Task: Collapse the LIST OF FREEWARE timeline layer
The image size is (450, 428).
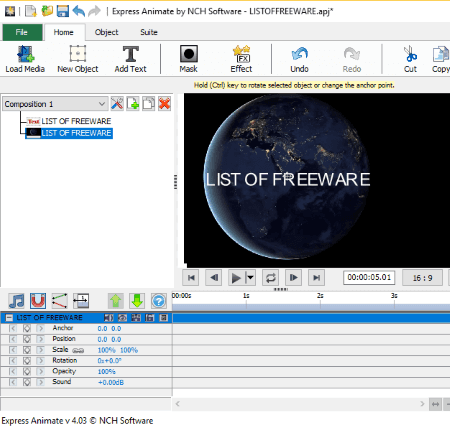Action: [x=9, y=318]
